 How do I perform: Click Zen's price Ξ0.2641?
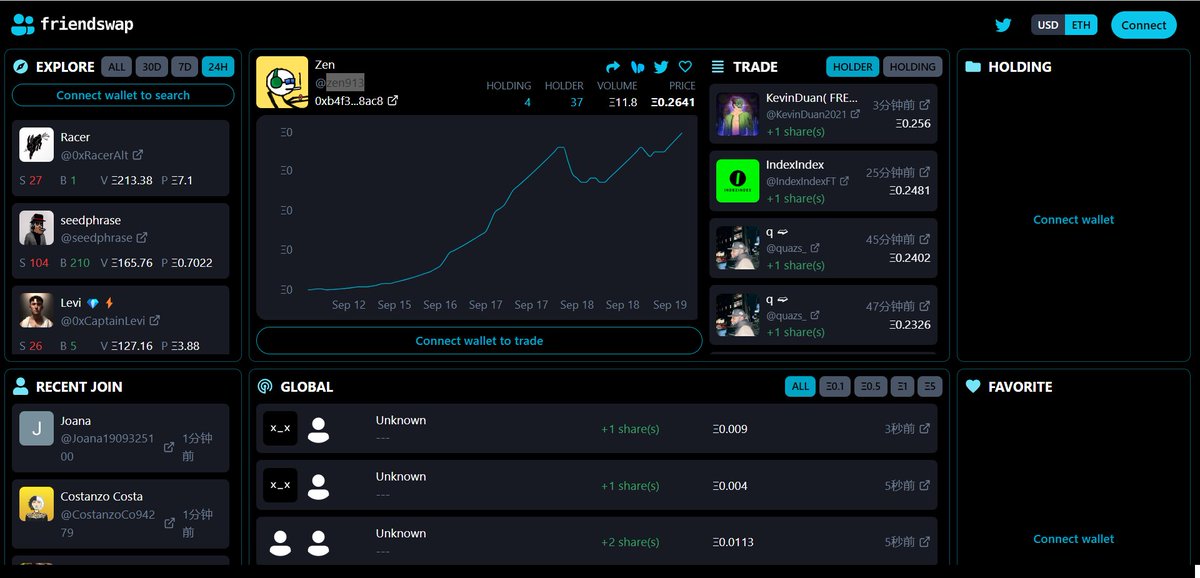click(x=673, y=102)
